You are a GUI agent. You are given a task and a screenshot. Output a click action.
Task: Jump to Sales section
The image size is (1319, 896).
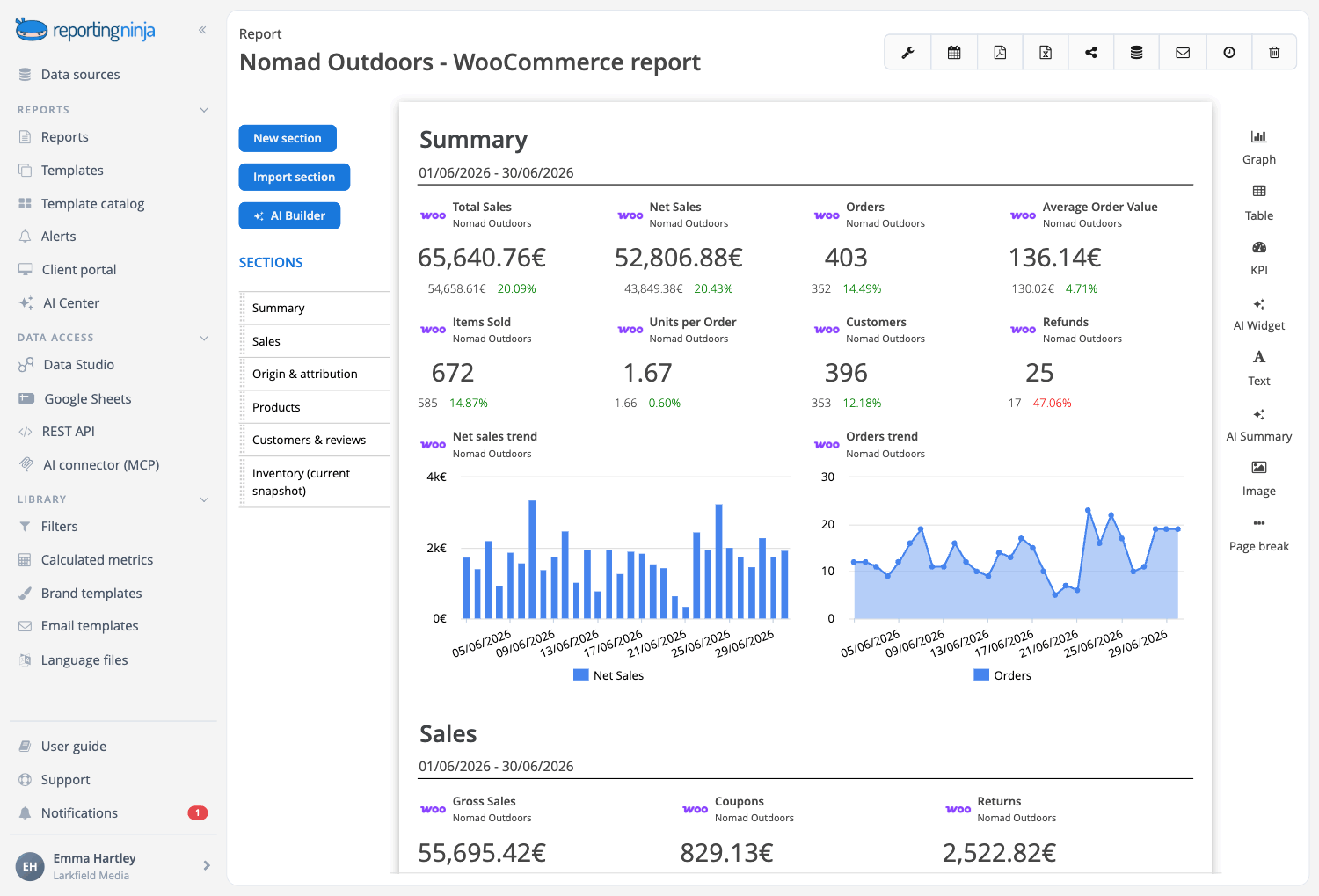[x=315, y=341]
